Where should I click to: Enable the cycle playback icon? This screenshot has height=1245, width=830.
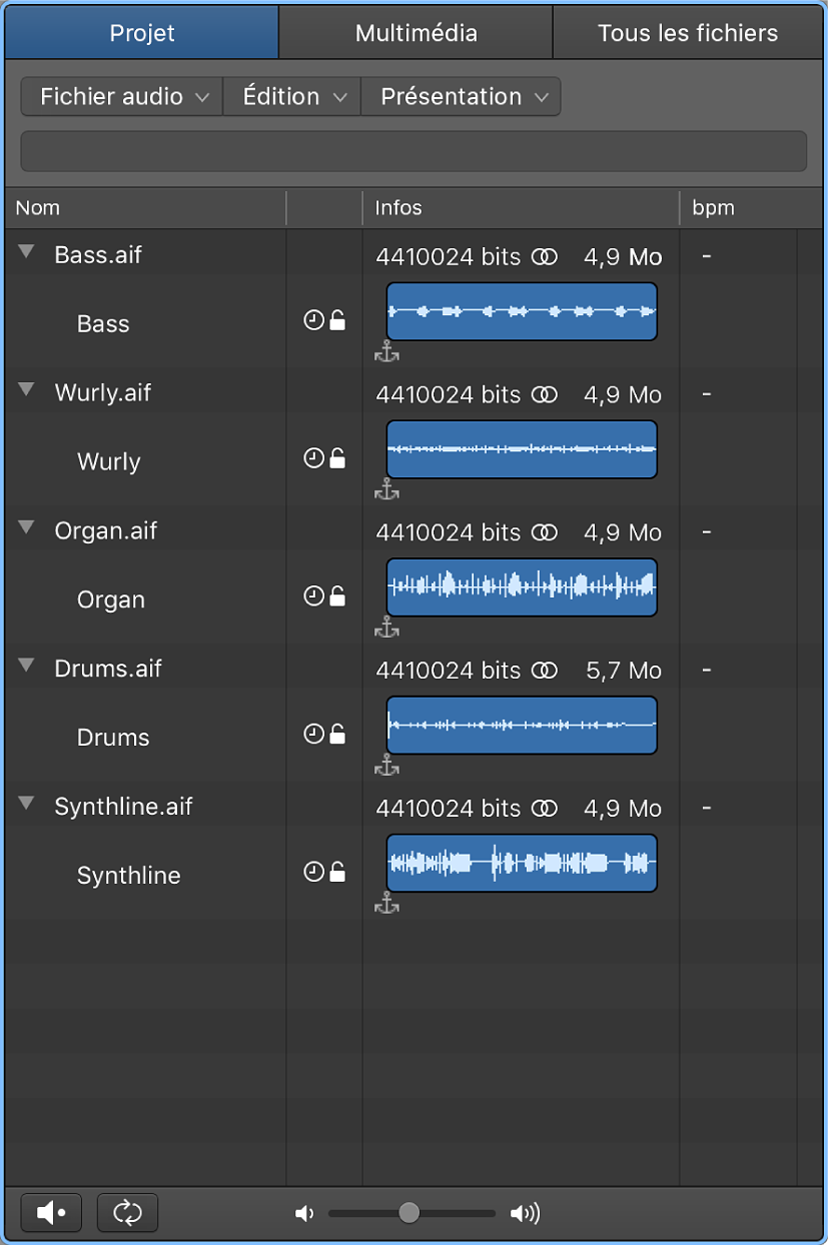[x=127, y=1212]
